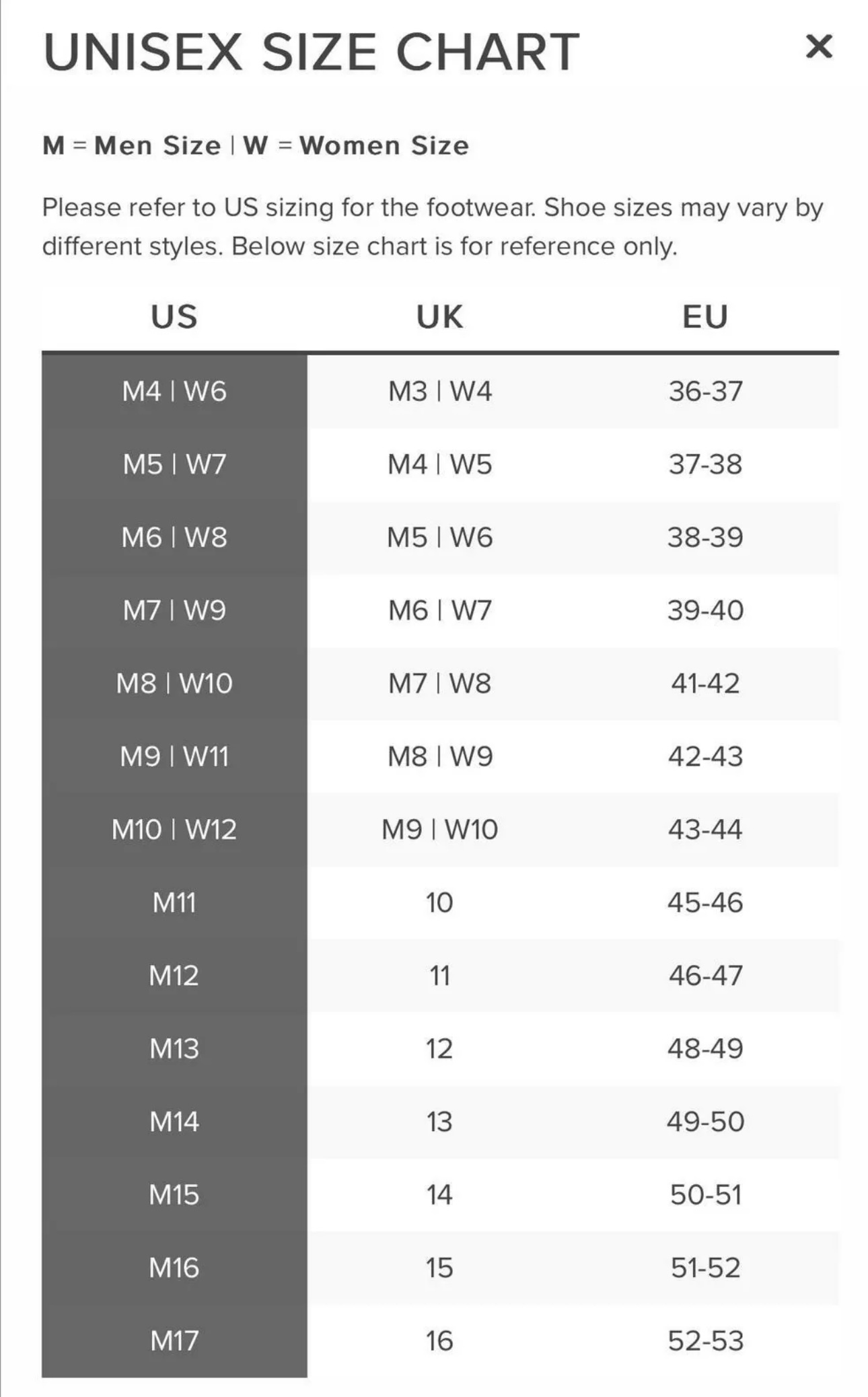868x1397 pixels.
Task: Close the unisex size chart popup
Action: (x=818, y=47)
